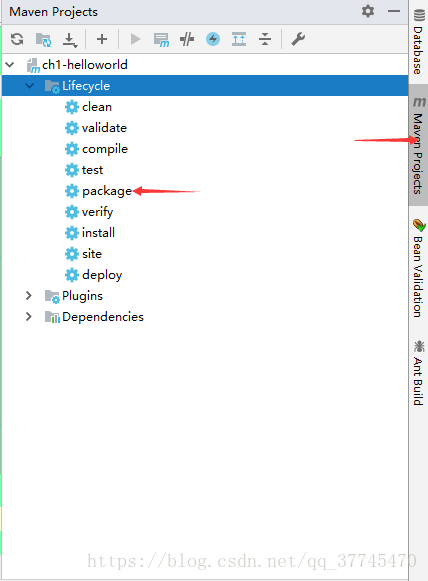Execute Maven goal icon
The height and width of the screenshot is (581, 428).
tap(161, 40)
